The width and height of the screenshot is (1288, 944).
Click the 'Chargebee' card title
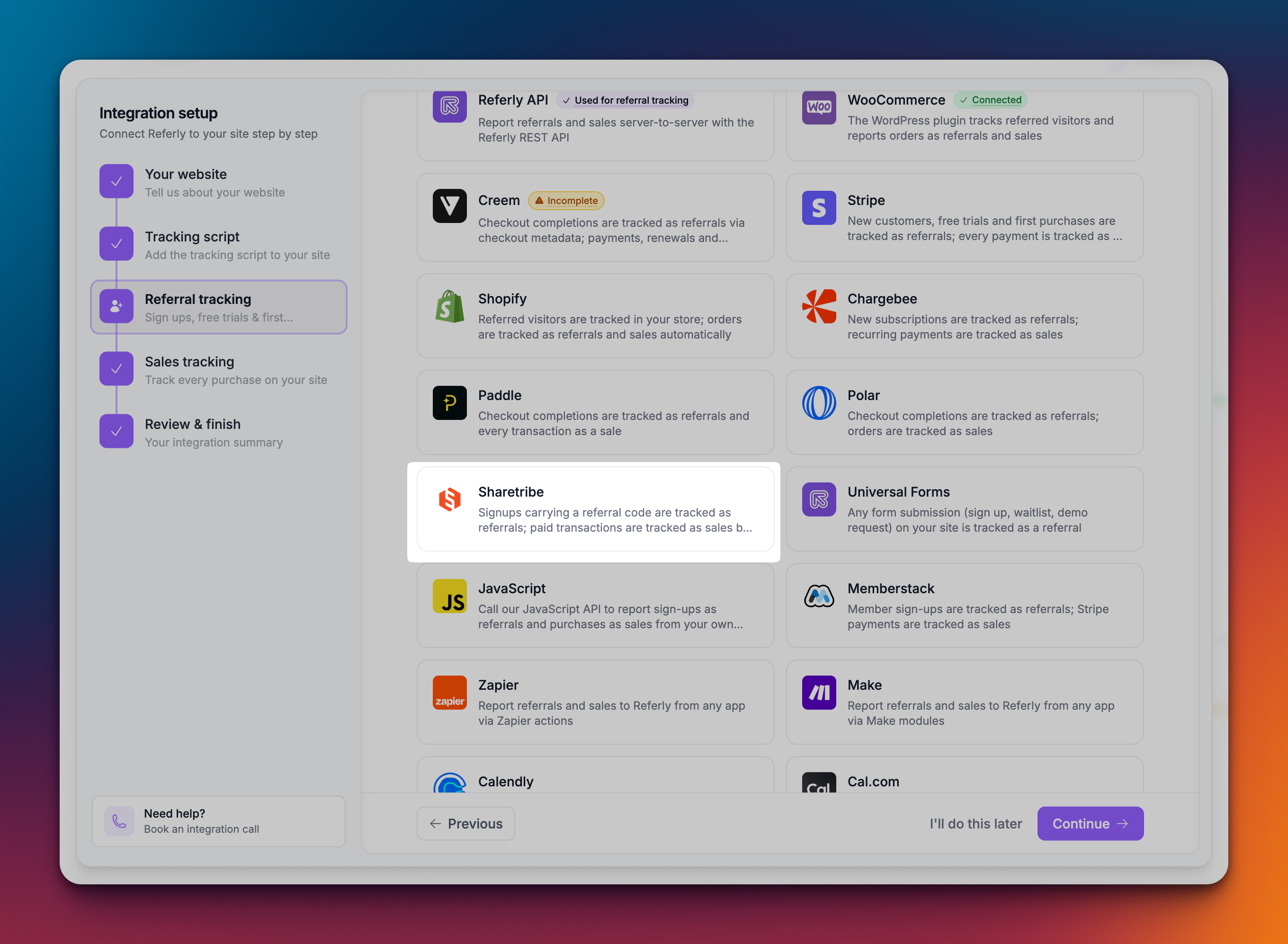click(882, 299)
